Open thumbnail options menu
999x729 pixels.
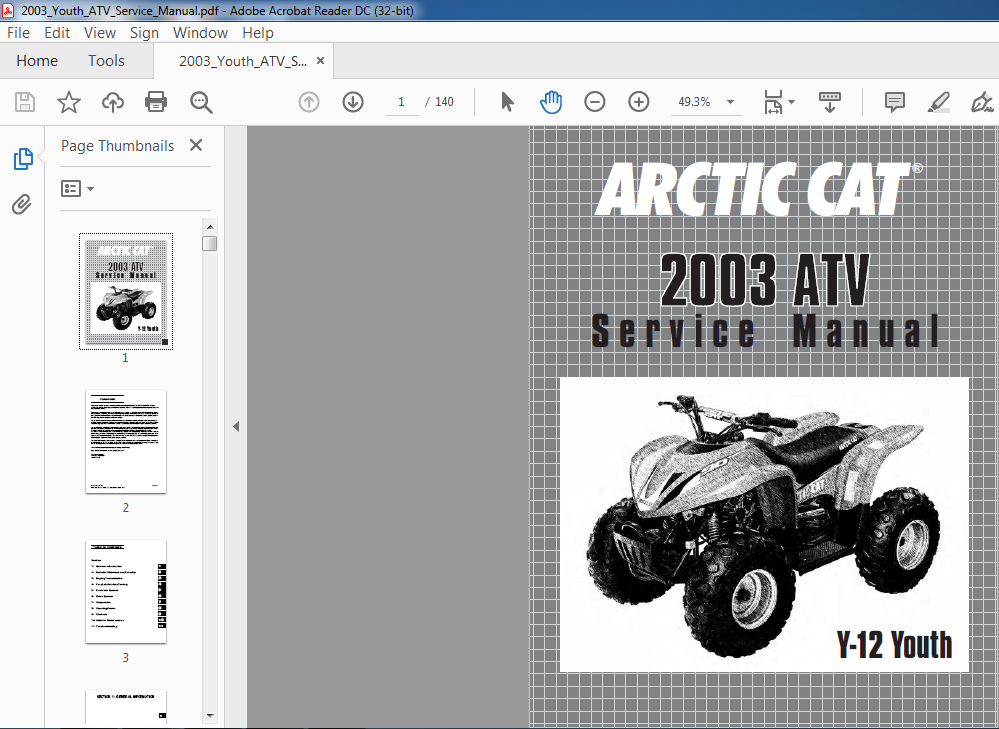coord(77,189)
